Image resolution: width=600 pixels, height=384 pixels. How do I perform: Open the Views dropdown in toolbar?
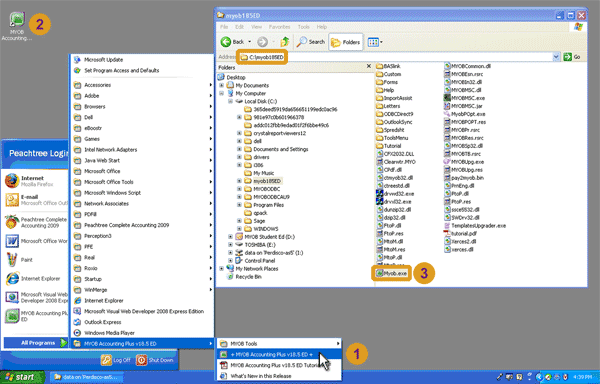[375, 42]
